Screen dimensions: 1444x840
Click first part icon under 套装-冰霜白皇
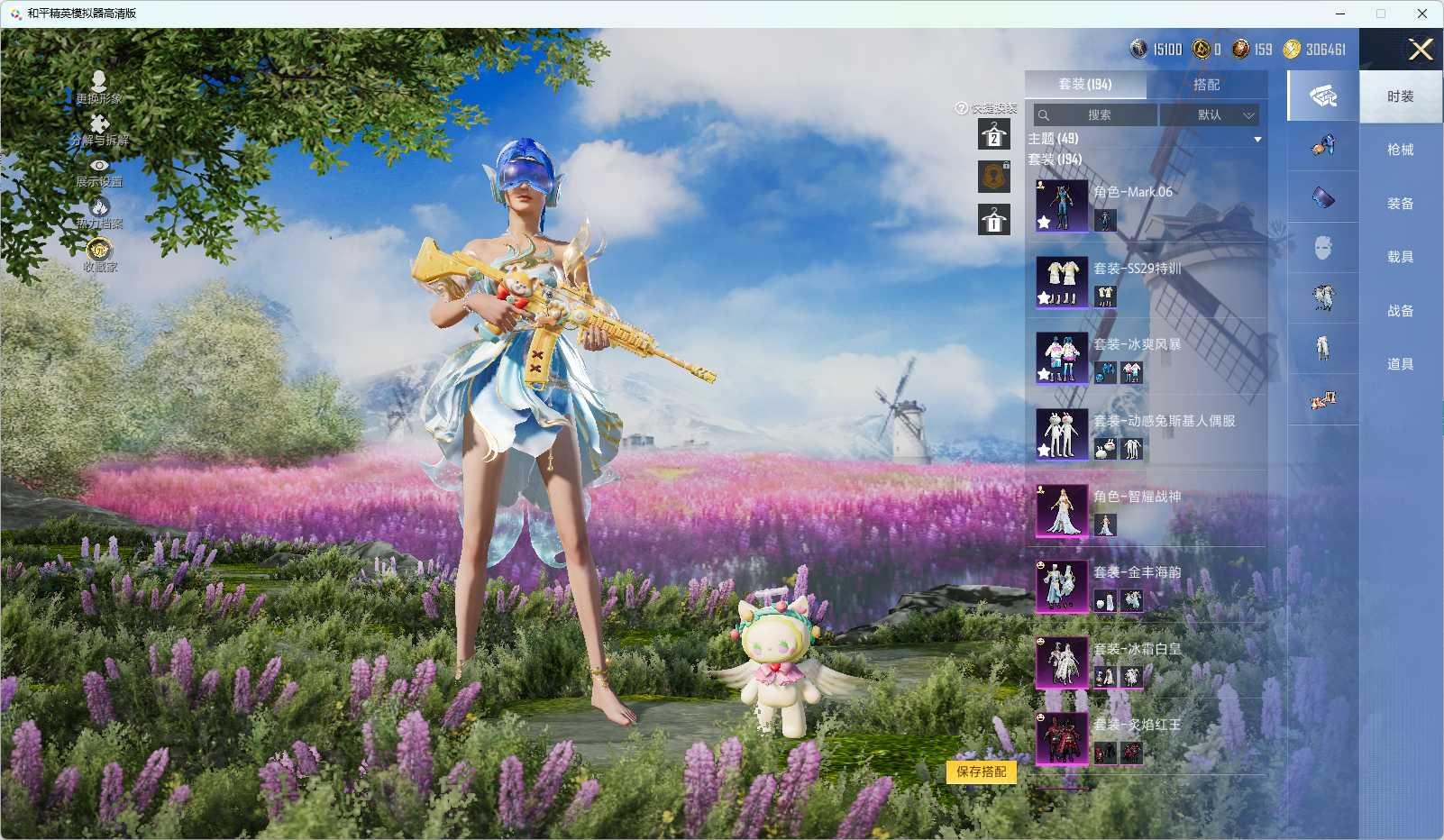coord(1105,677)
